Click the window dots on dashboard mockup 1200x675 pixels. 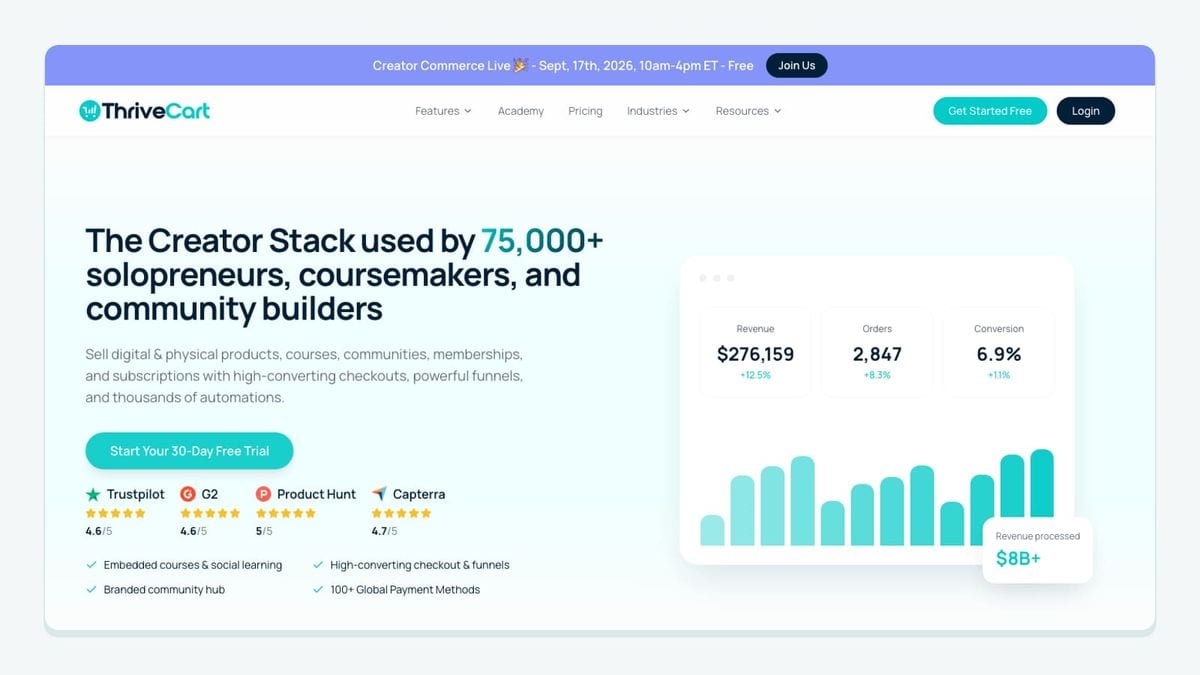pyautogui.click(x=717, y=278)
